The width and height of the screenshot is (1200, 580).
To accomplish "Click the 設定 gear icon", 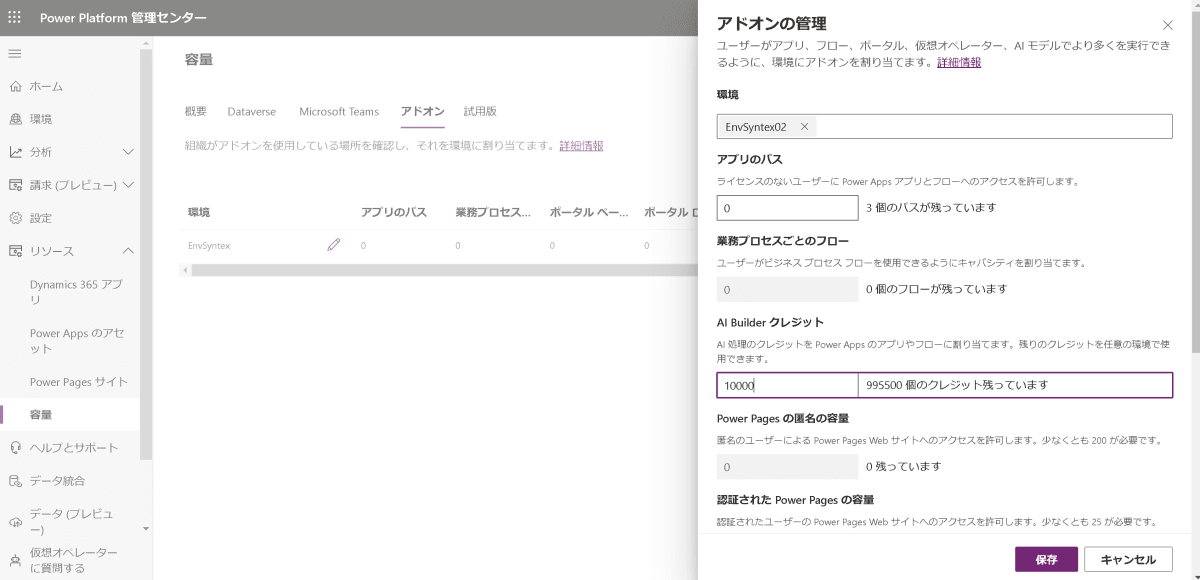I will 15,218.
